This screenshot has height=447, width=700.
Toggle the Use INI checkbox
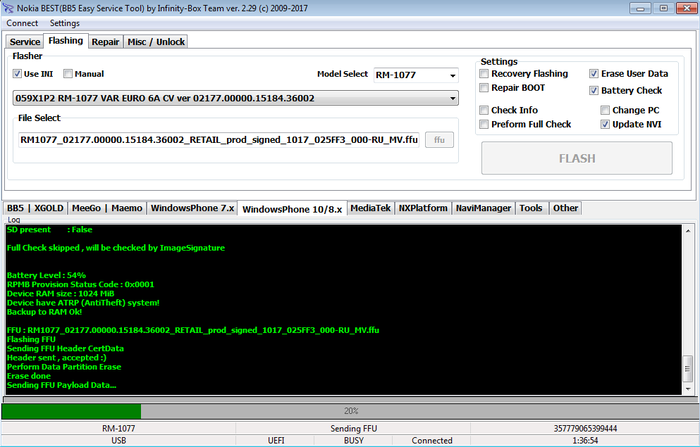(x=17, y=74)
